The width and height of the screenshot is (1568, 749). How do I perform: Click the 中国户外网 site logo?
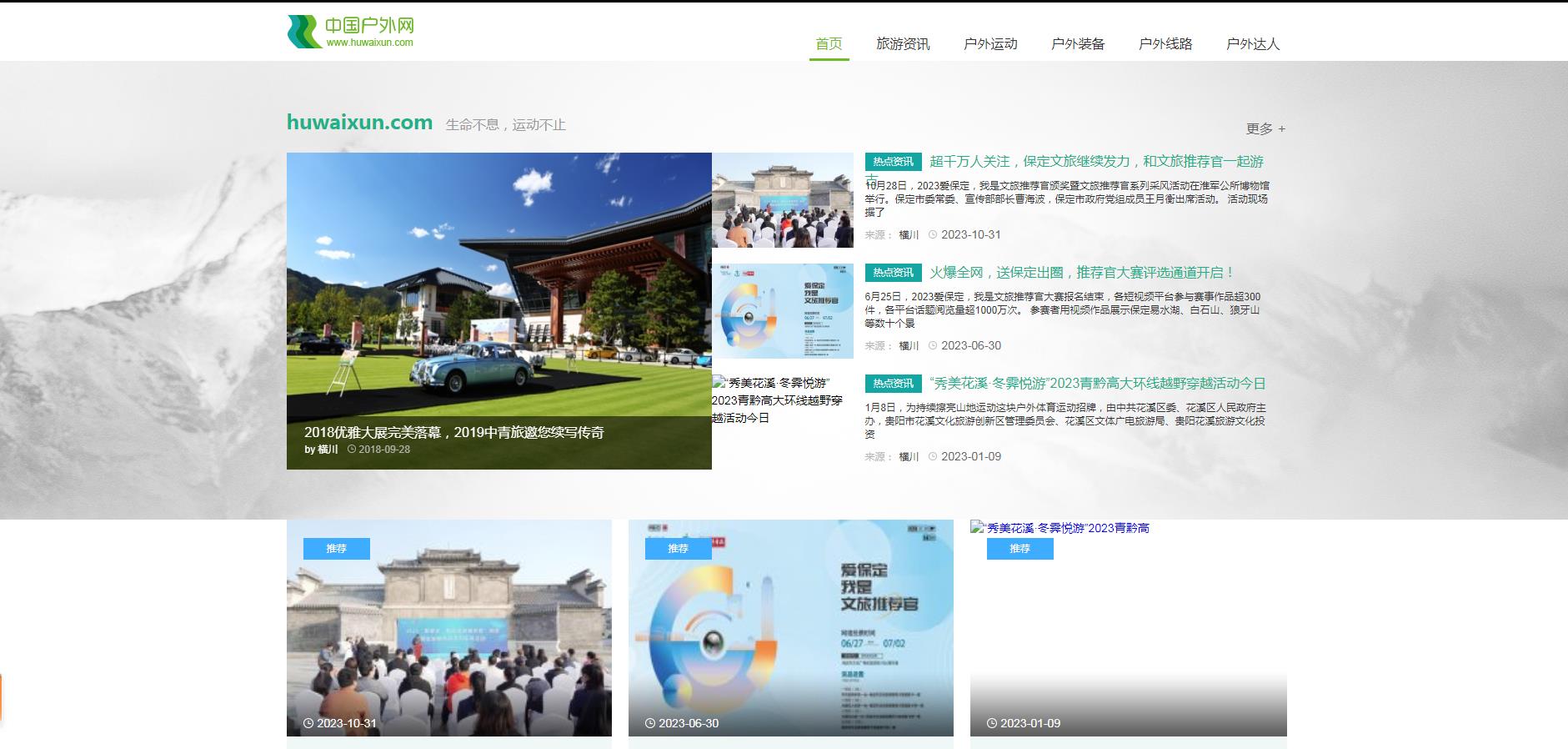point(351,32)
